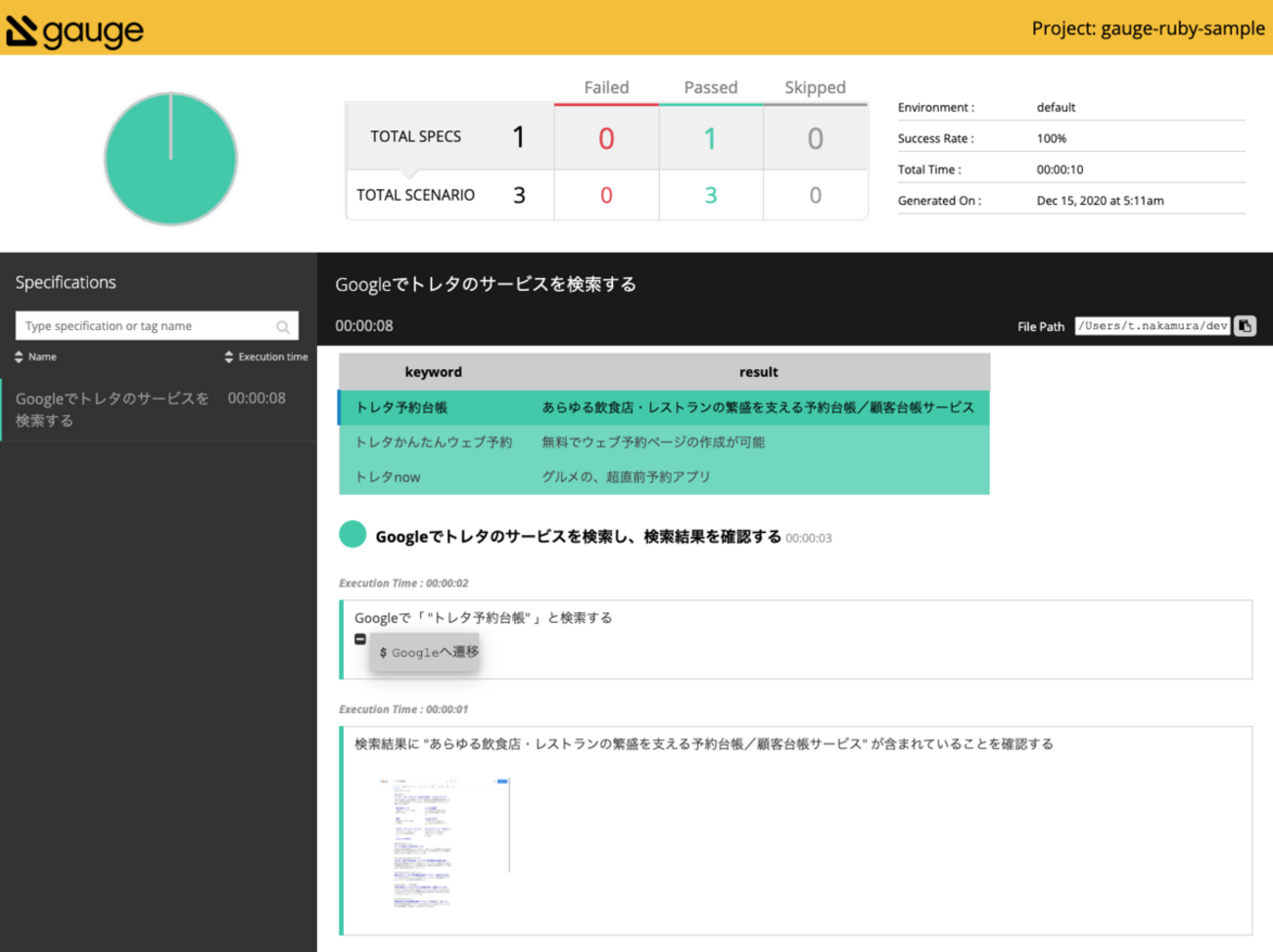The width and height of the screenshot is (1273, 952).
Task: Click the search magnifier icon
Action: click(282, 327)
